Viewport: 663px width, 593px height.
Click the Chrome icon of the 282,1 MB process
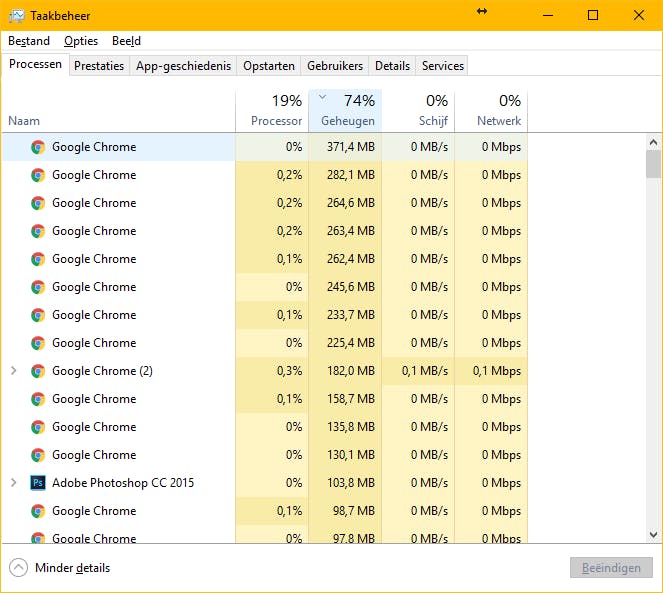point(38,175)
